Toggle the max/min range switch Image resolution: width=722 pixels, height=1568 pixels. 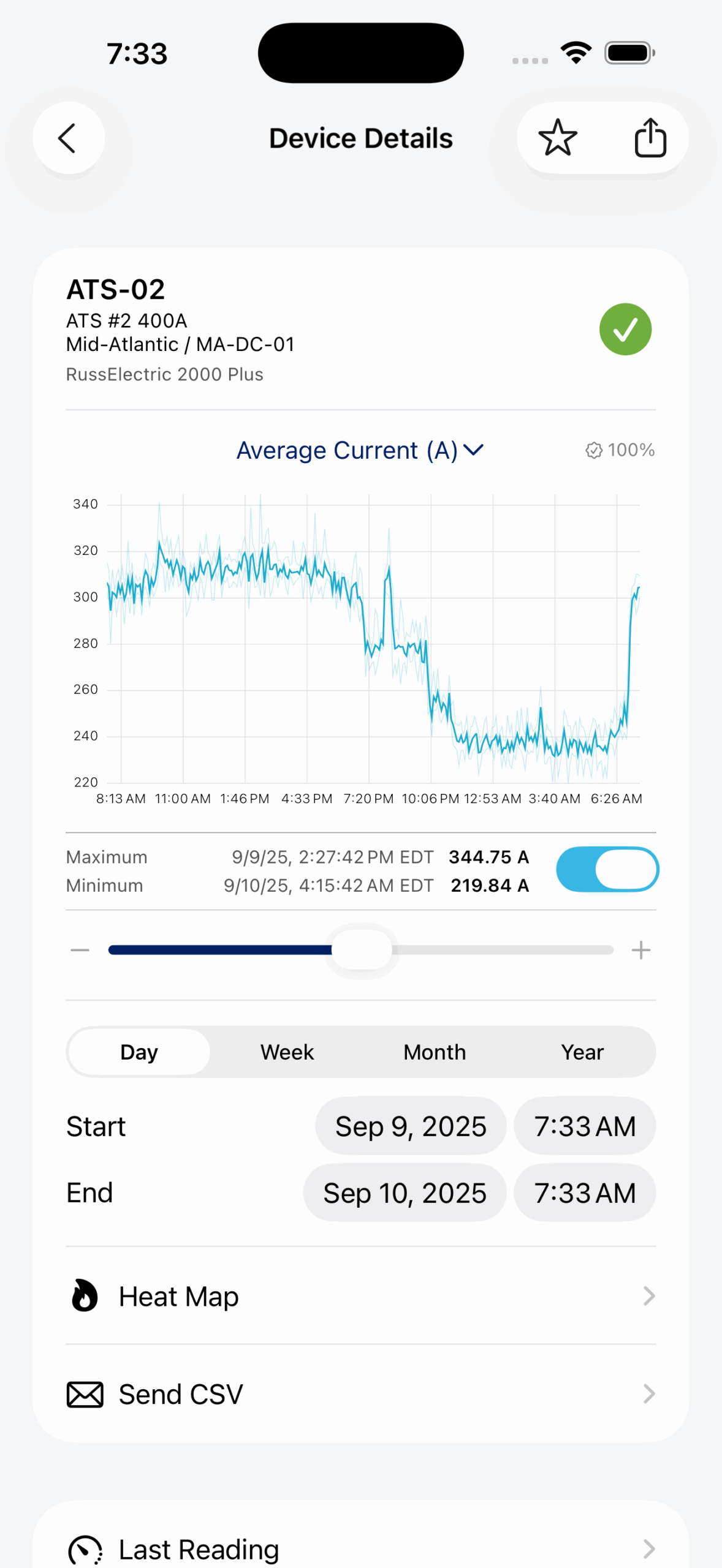pyautogui.click(x=607, y=870)
